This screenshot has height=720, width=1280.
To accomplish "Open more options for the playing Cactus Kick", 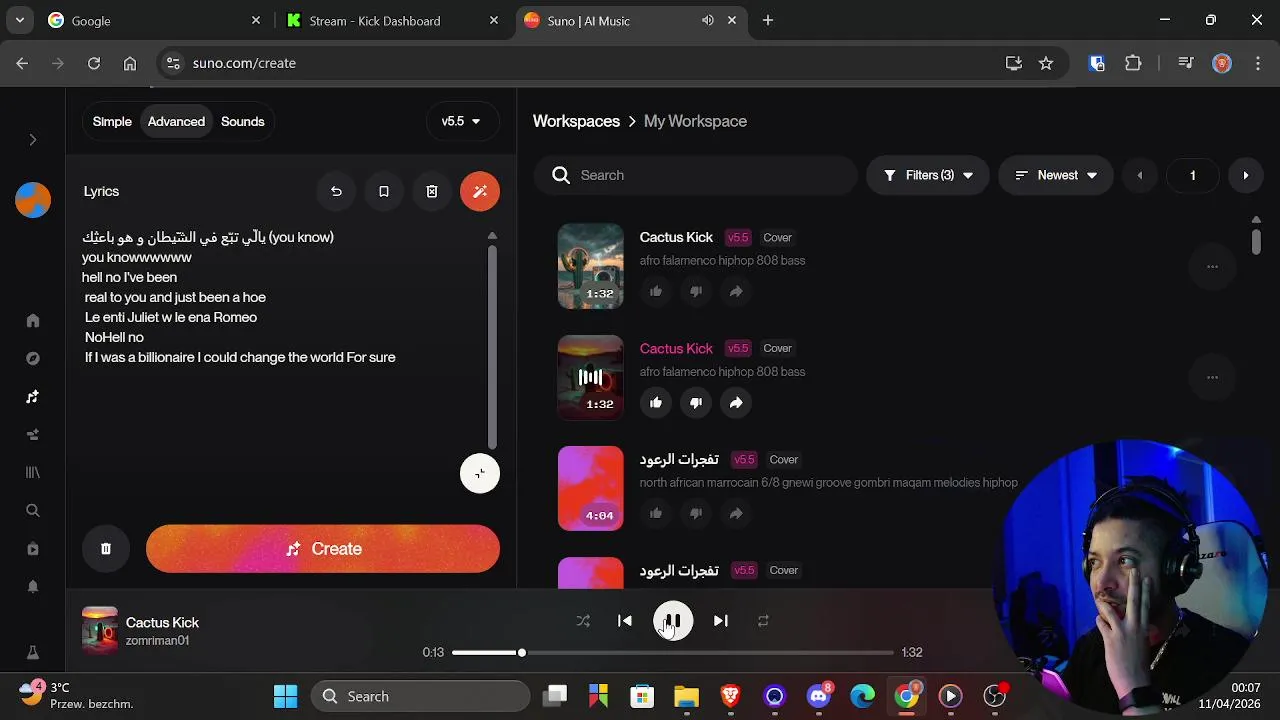I will (1212, 378).
